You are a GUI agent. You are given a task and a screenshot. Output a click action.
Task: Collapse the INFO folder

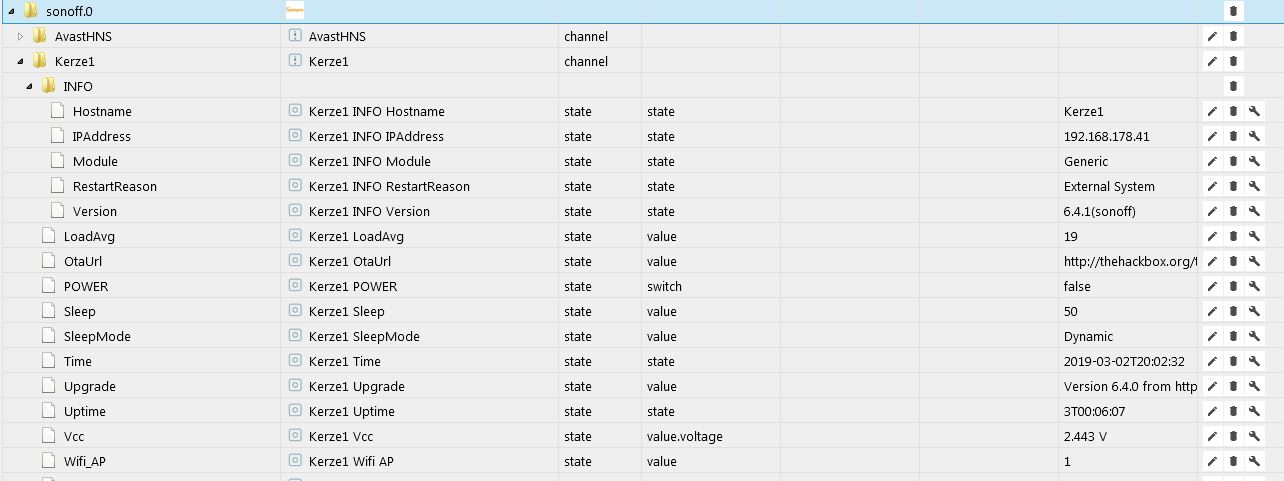point(29,86)
